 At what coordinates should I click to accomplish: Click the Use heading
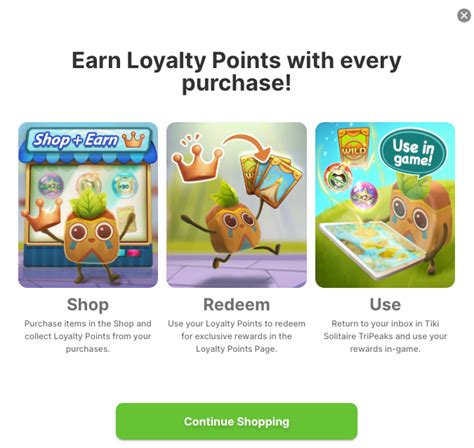[x=385, y=304]
